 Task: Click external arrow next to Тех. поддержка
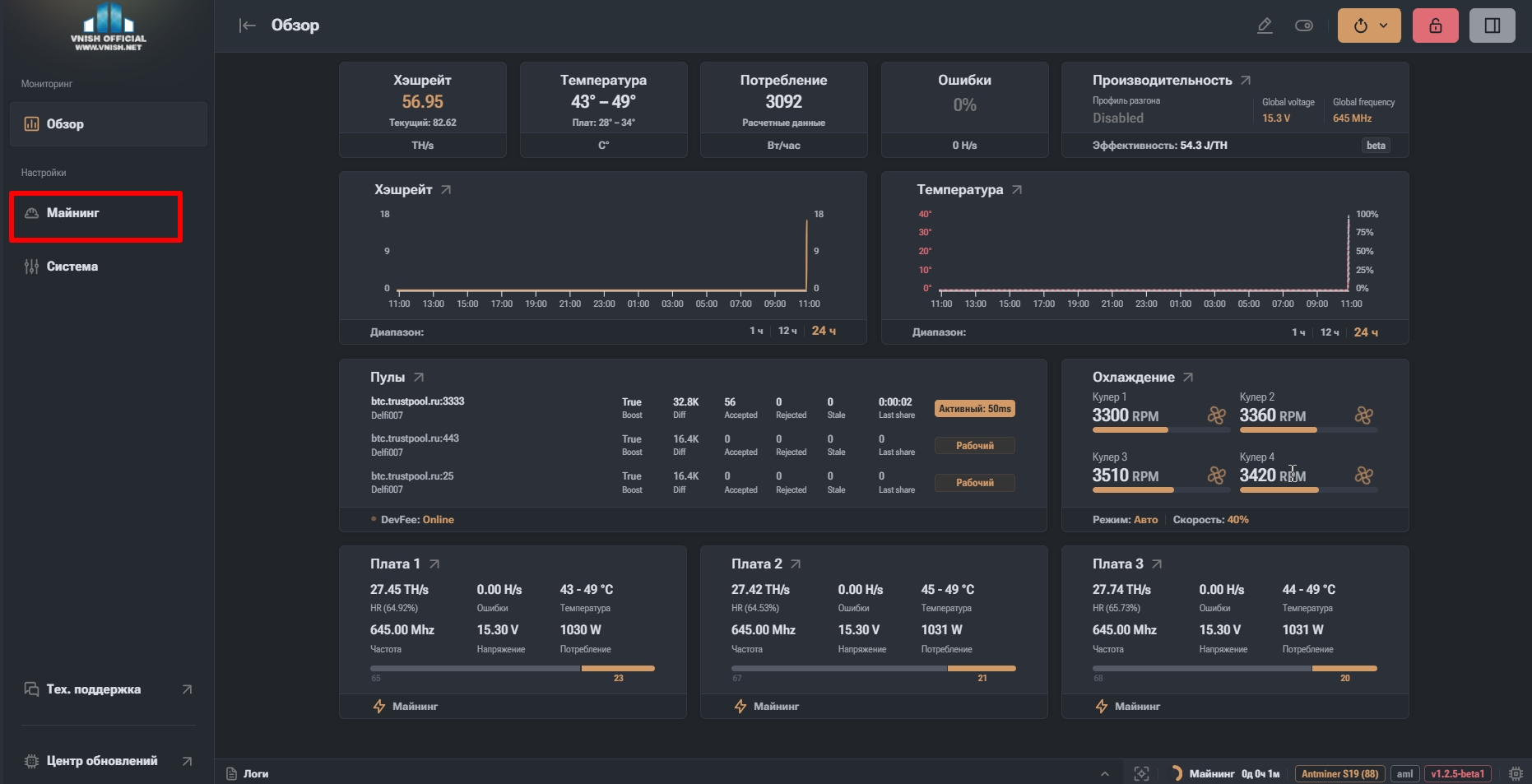coord(187,689)
